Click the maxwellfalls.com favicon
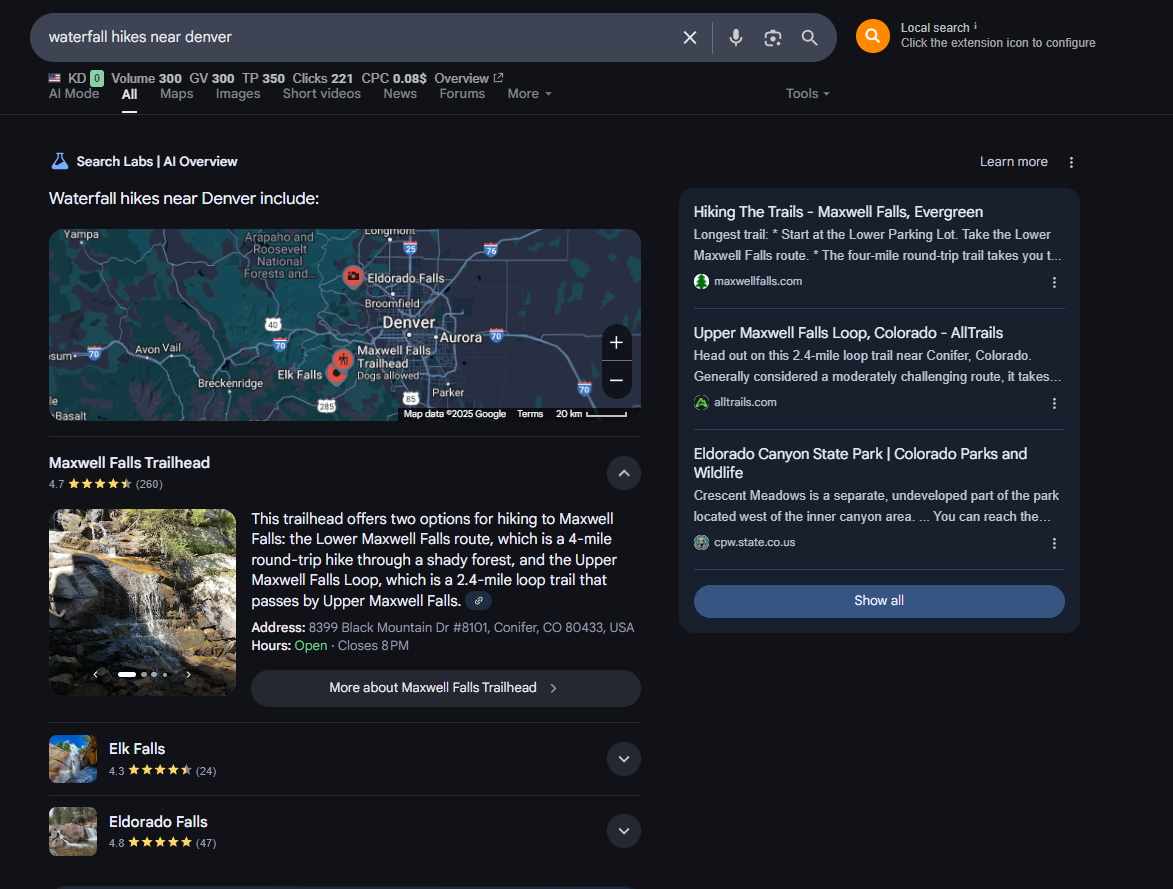Image resolution: width=1173 pixels, height=889 pixels. [701, 281]
